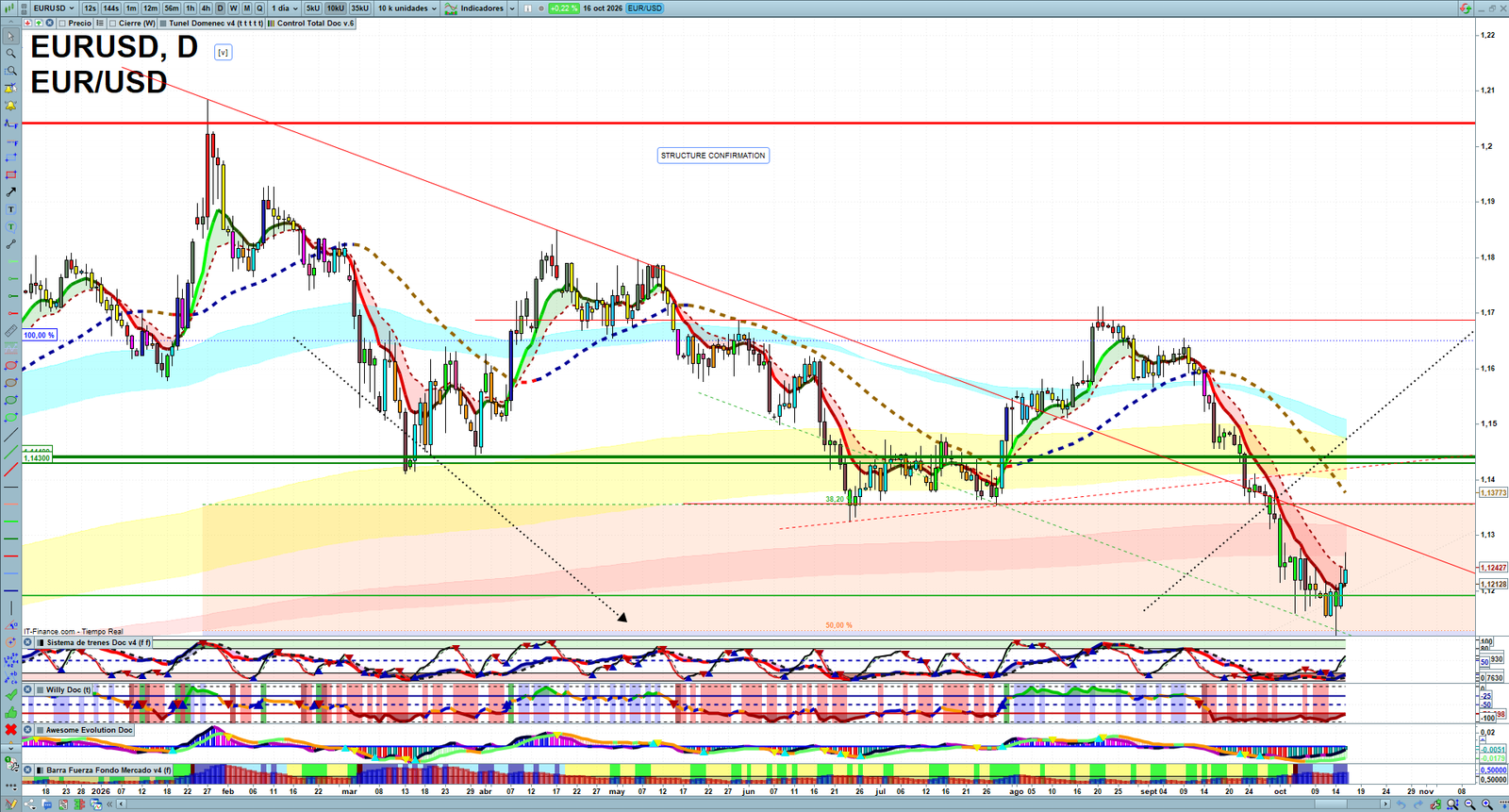Click the green horizontal bars icon at bottom
Screen dimensions: 1509x812
[79, 804]
